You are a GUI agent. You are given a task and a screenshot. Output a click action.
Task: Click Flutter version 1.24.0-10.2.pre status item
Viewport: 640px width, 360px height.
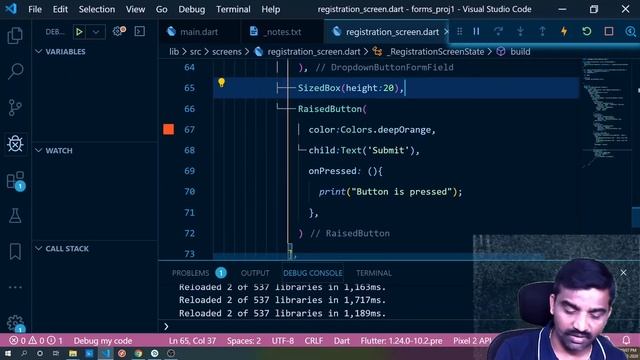401,340
